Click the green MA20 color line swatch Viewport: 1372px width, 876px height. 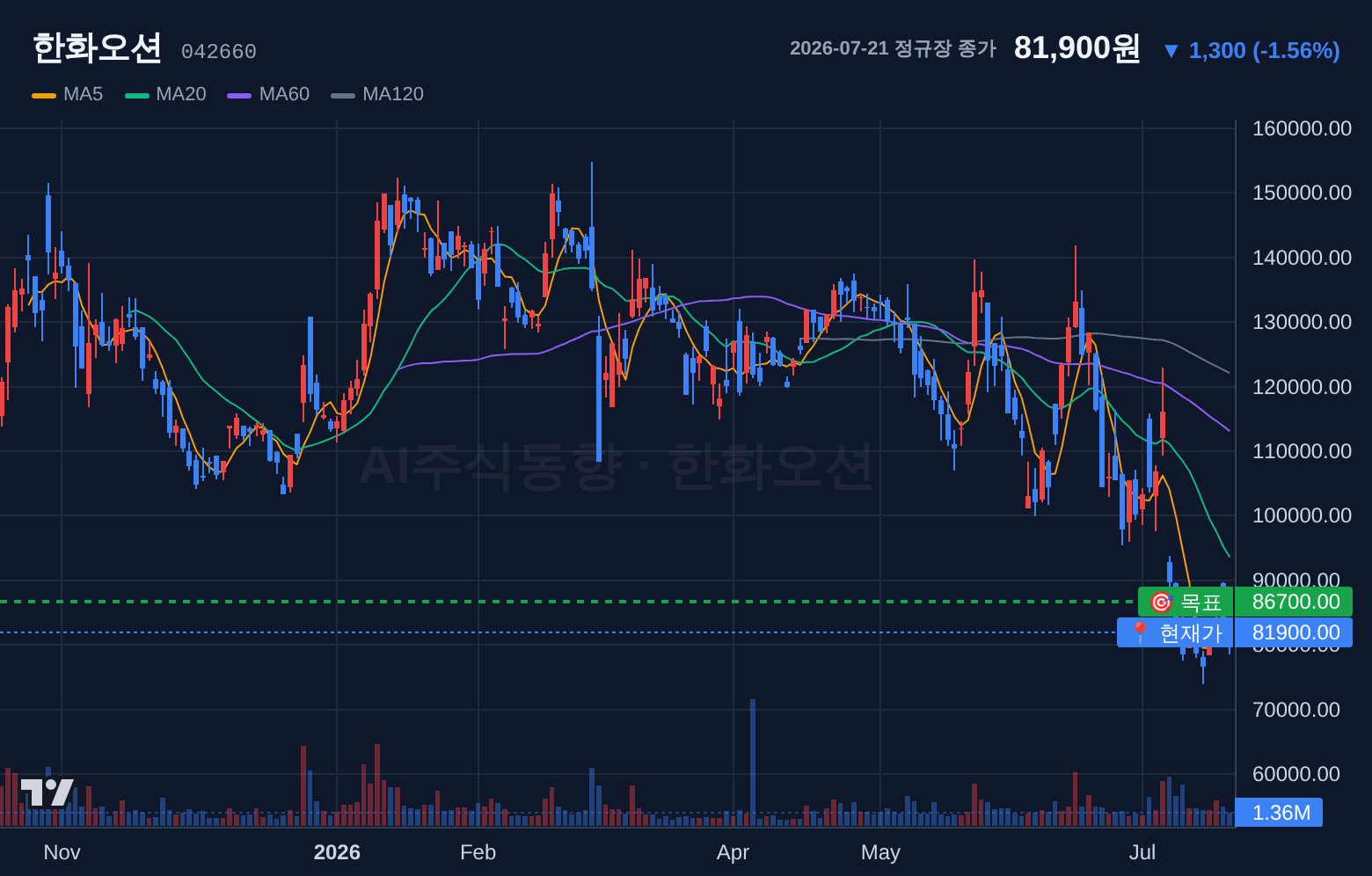point(137,95)
